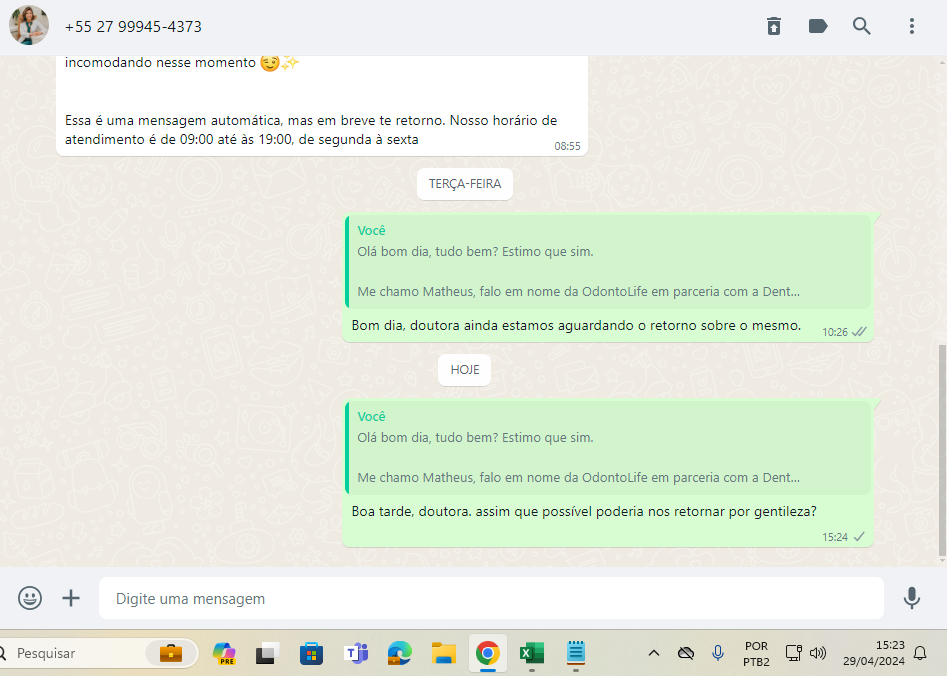
Task: Click the trash delete icon in chat header
Action: coord(774,26)
